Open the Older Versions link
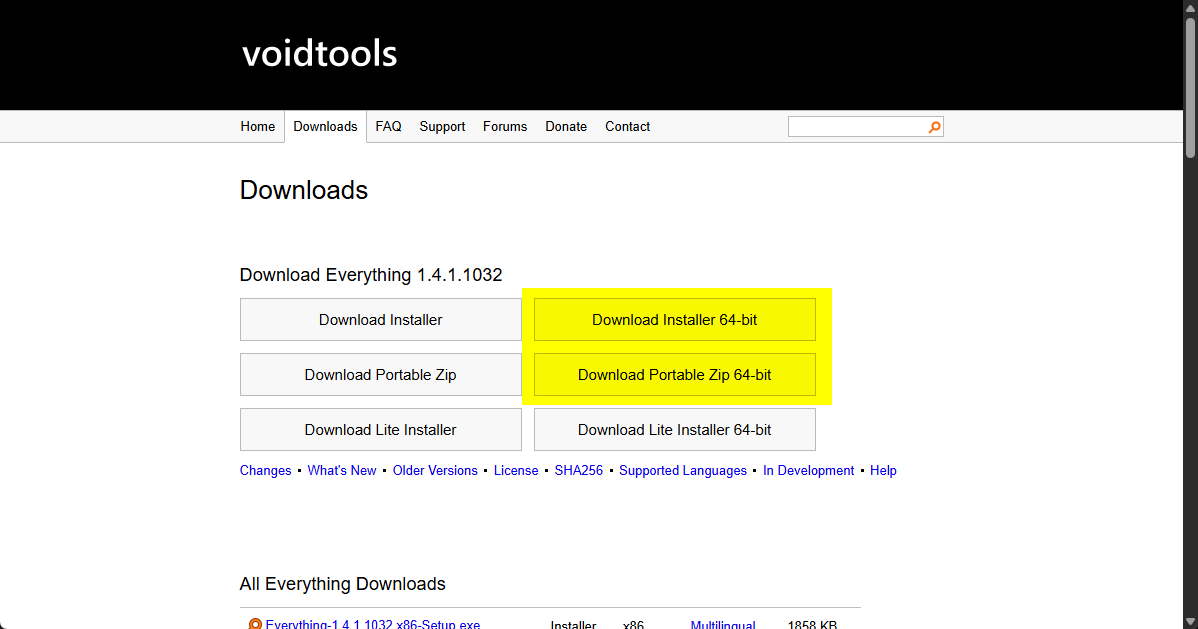This screenshot has width=1198, height=629. pos(435,471)
